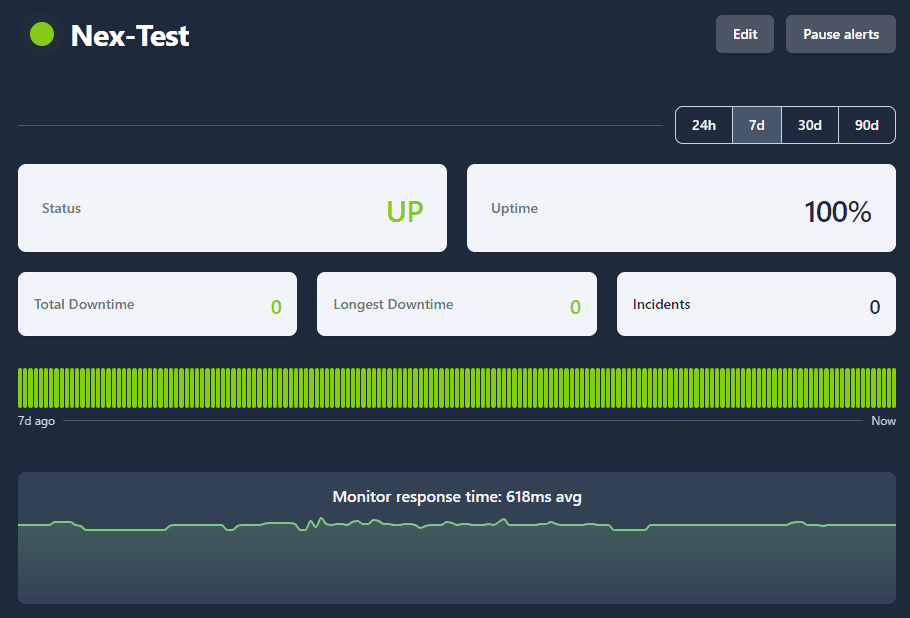Open the Edit monitor dialog

pyautogui.click(x=744, y=33)
